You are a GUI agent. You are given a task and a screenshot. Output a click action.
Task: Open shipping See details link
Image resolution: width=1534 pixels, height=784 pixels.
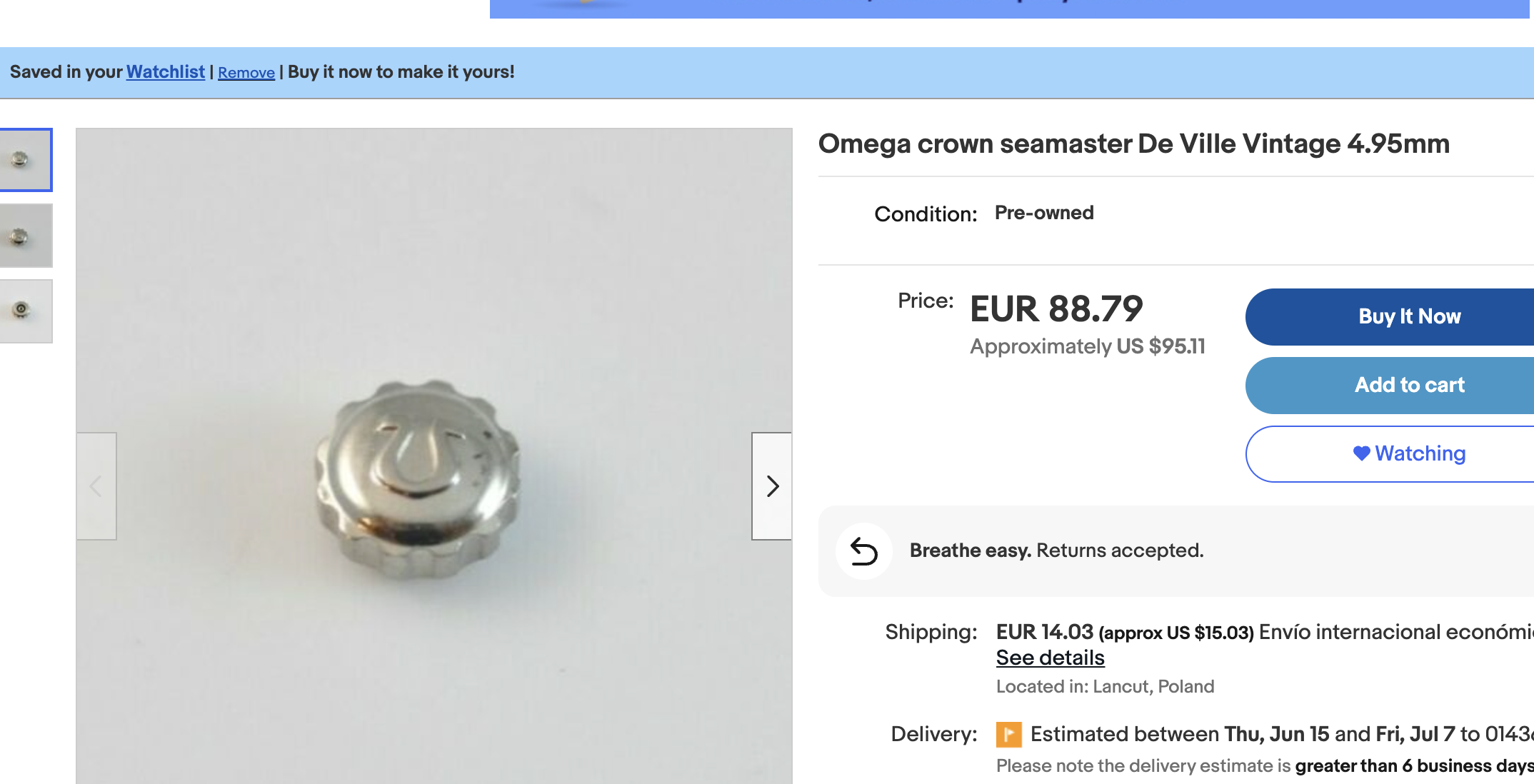click(1051, 658)
